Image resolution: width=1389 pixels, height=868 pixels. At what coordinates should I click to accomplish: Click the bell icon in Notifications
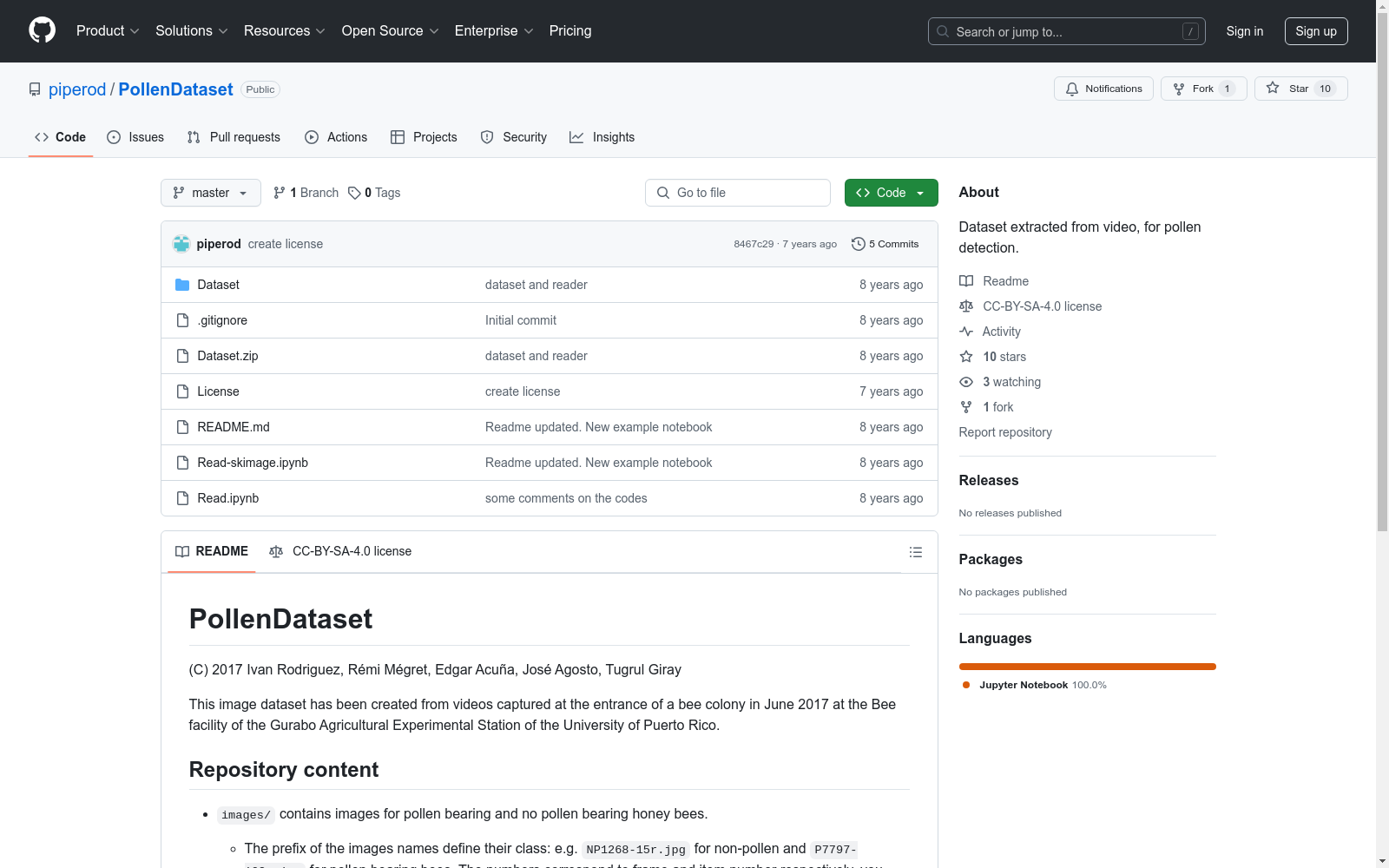point(1072,89)
